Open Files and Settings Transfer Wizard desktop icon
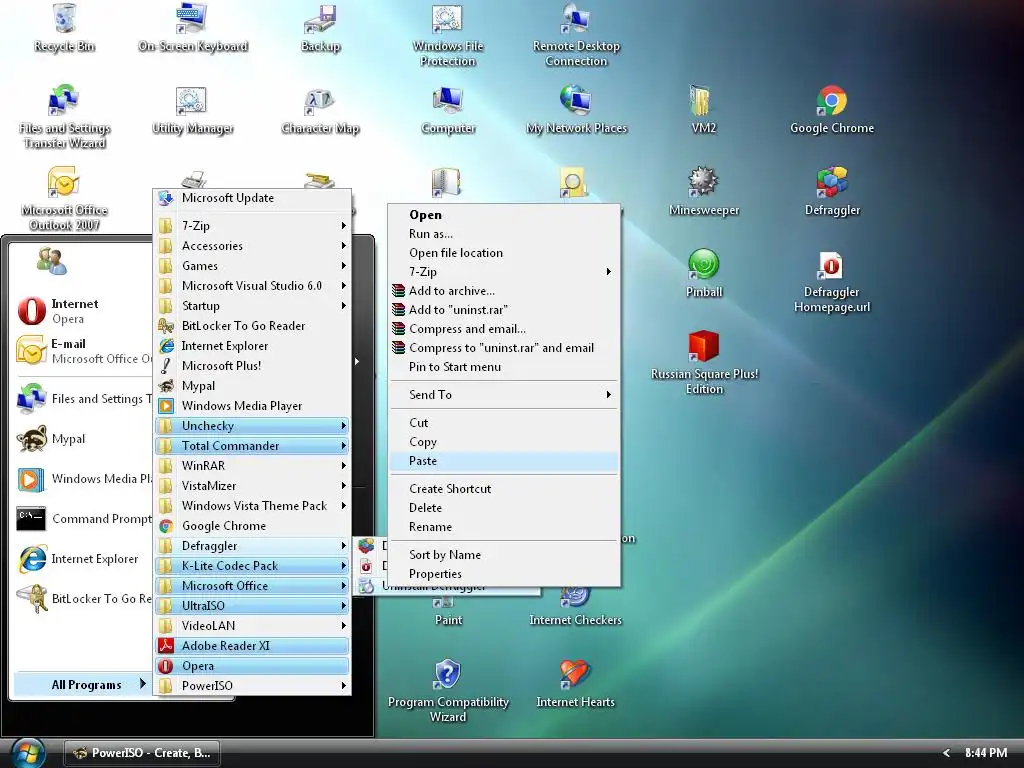 click(64, 116)
